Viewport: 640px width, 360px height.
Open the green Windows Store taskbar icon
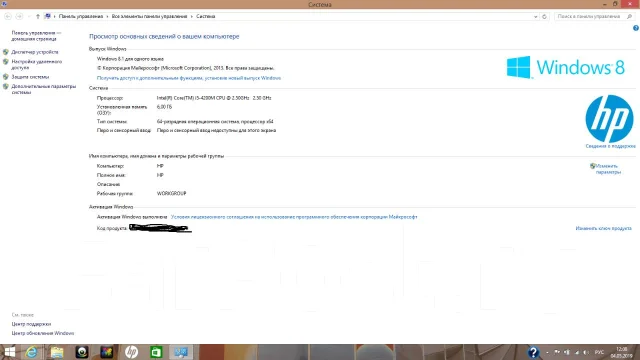click(156, 352)
